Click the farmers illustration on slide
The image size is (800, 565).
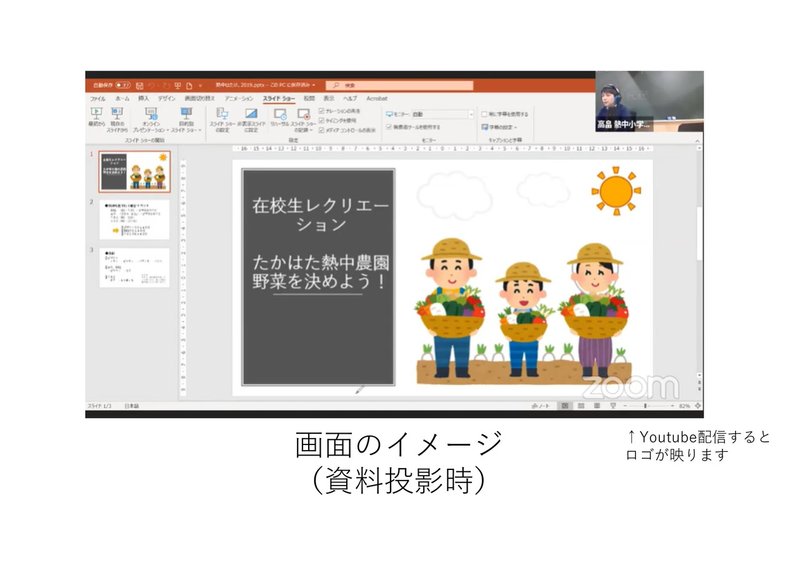[524, 312]
